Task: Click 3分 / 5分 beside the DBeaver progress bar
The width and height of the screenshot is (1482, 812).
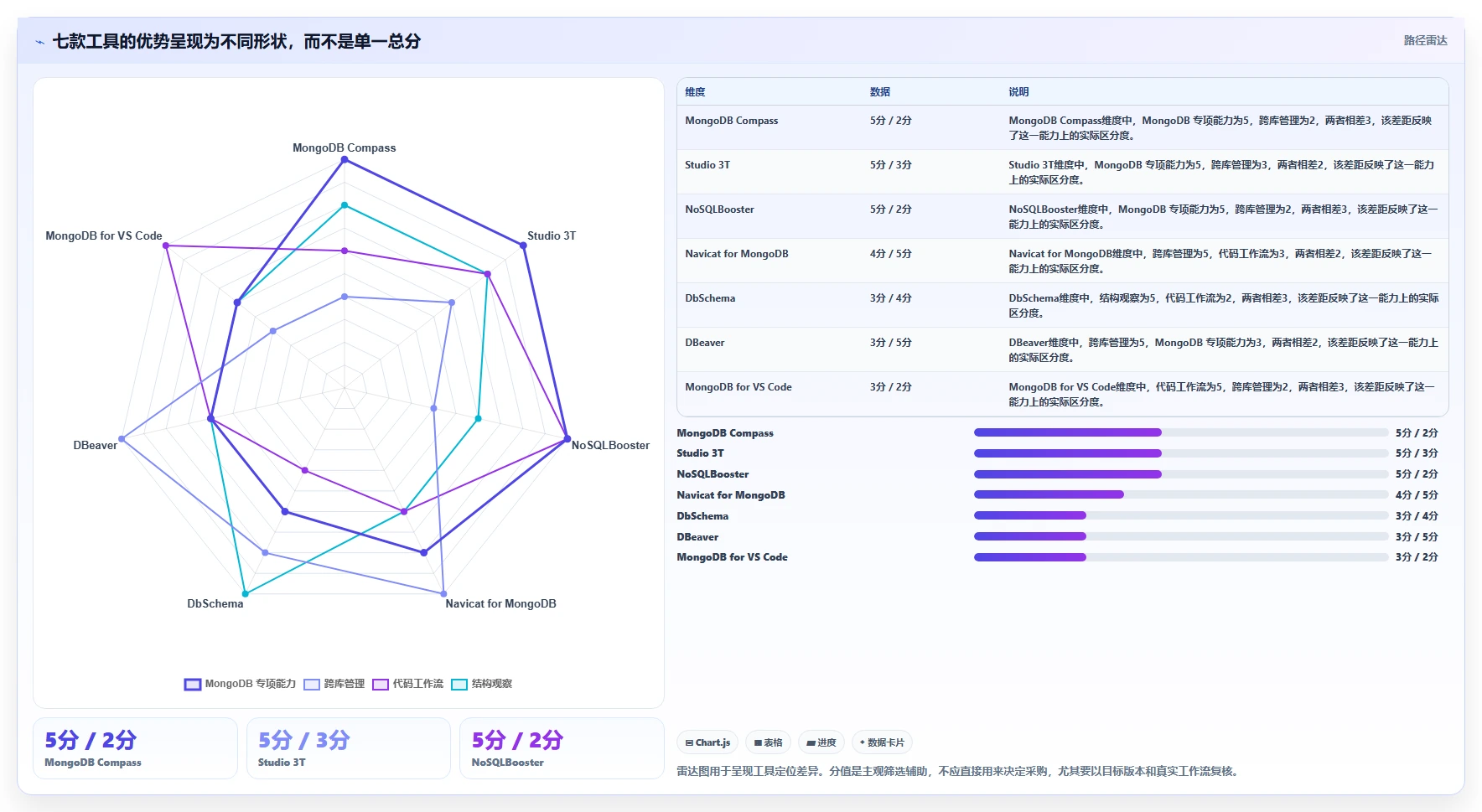Action: (1417, 537)
